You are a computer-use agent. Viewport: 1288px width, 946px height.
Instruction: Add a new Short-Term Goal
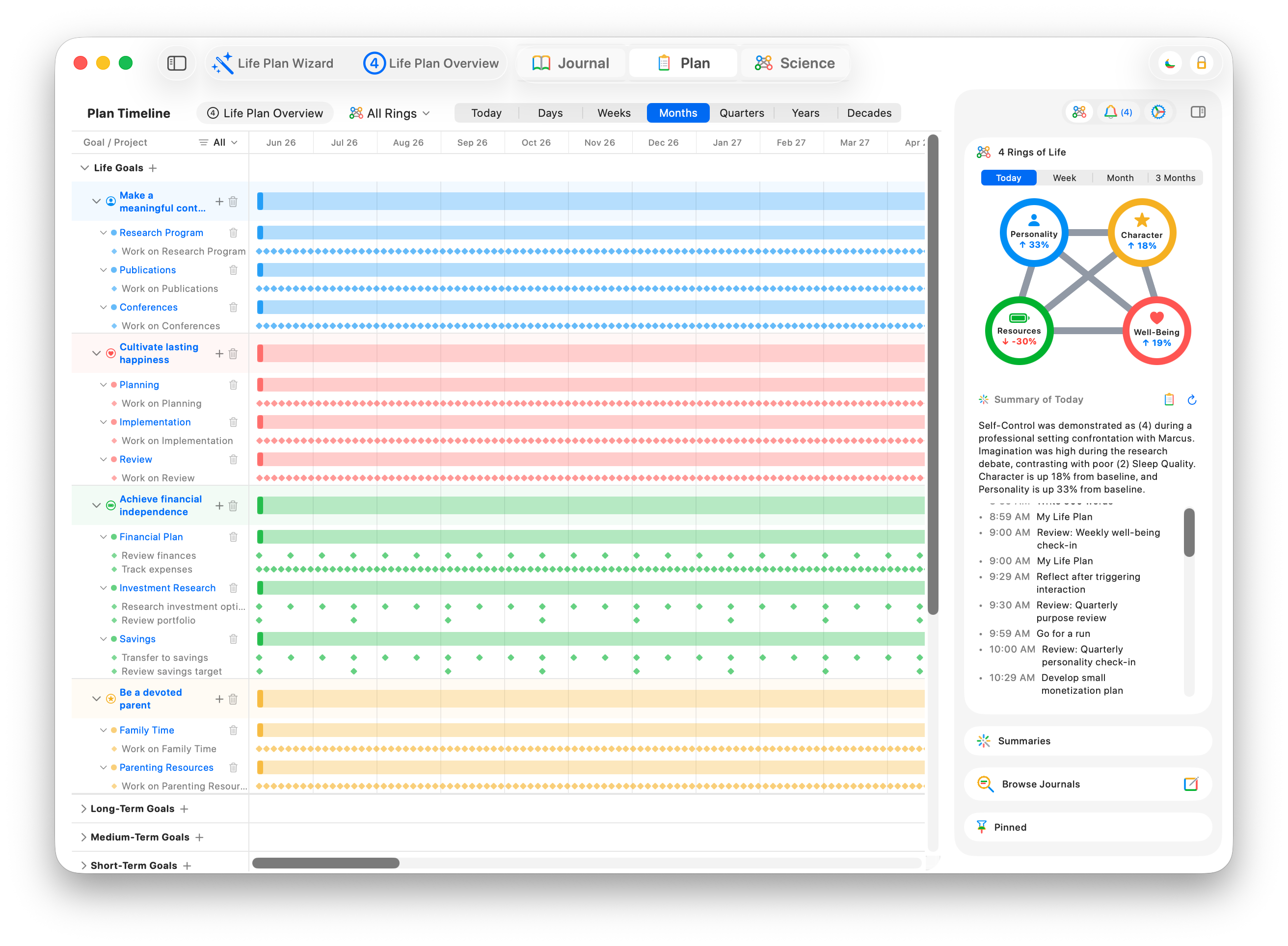tap(188, 865)
